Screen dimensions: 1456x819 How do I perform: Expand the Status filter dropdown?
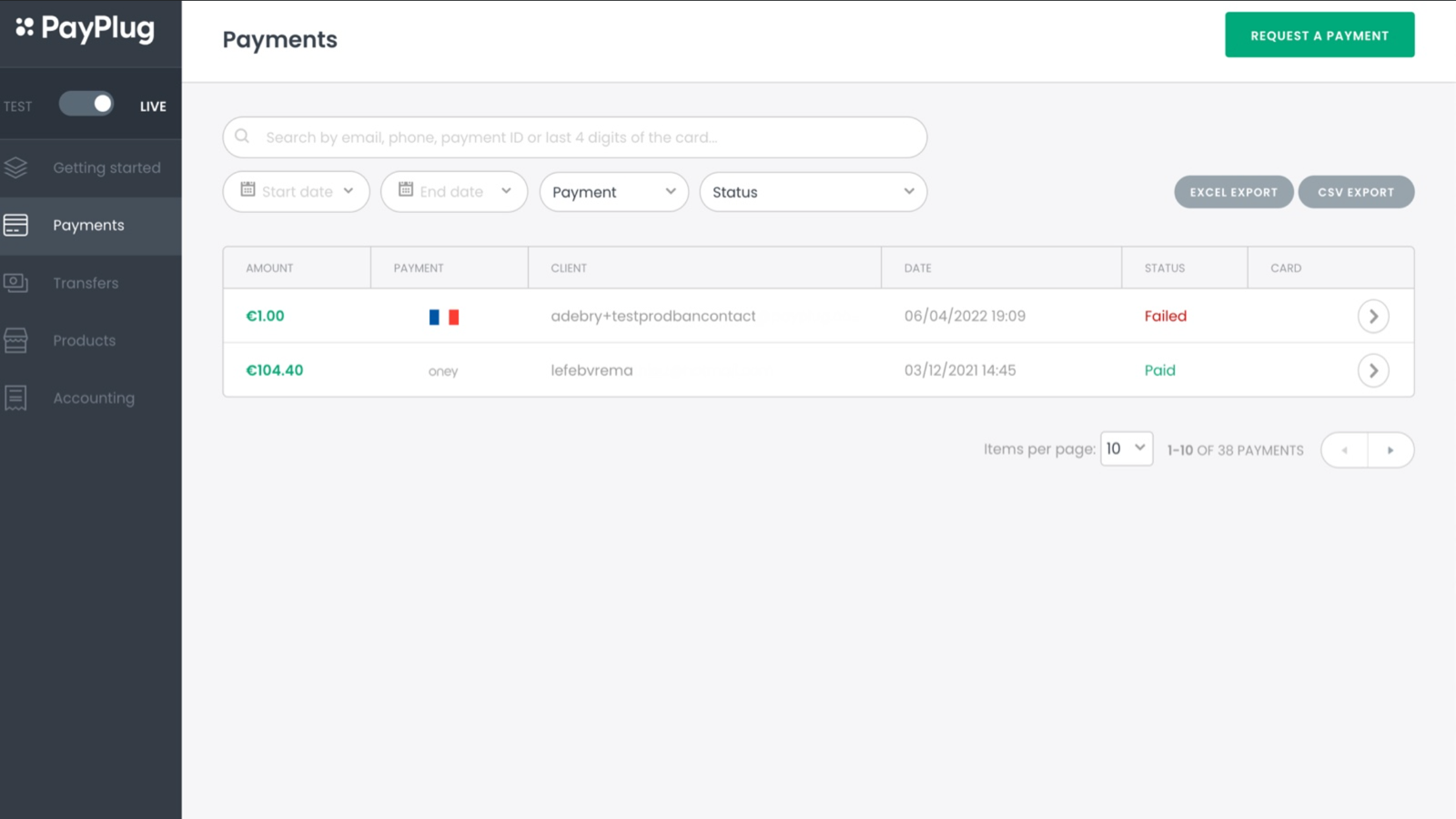click(x=813, y=192)
